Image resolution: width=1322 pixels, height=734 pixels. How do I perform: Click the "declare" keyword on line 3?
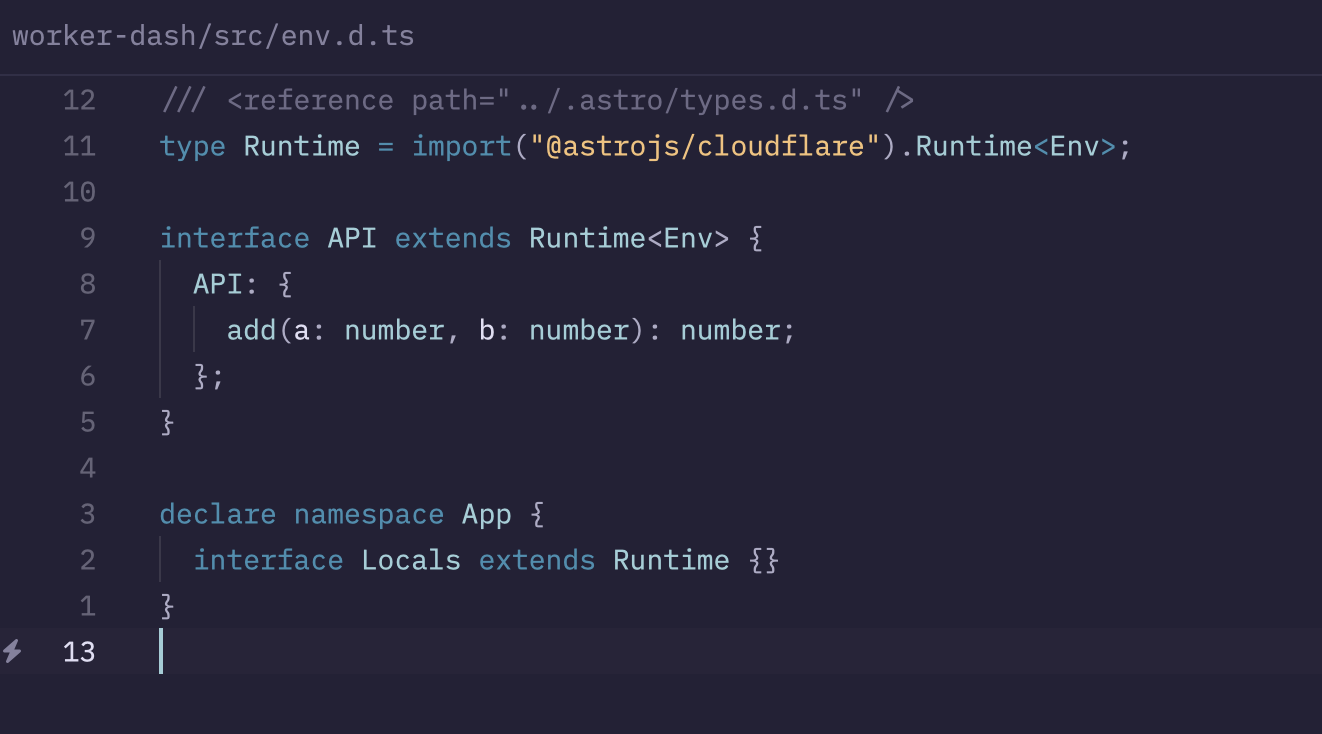pyautogui.click(x=217, y=514)
